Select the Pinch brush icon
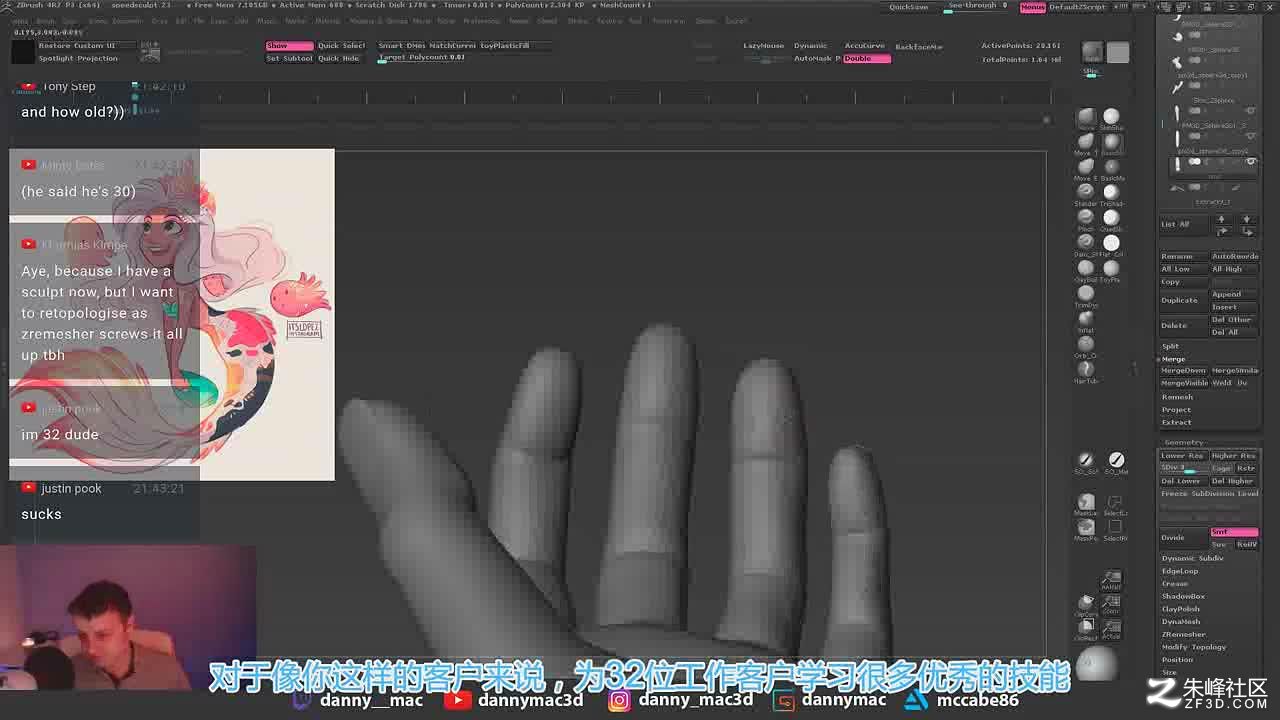 tap(1086, 219)
